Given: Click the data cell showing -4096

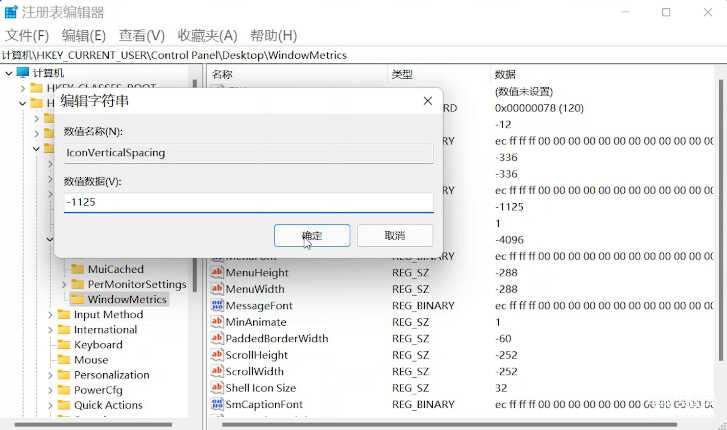Looking at the screenshot, I should tap(509, 239).
